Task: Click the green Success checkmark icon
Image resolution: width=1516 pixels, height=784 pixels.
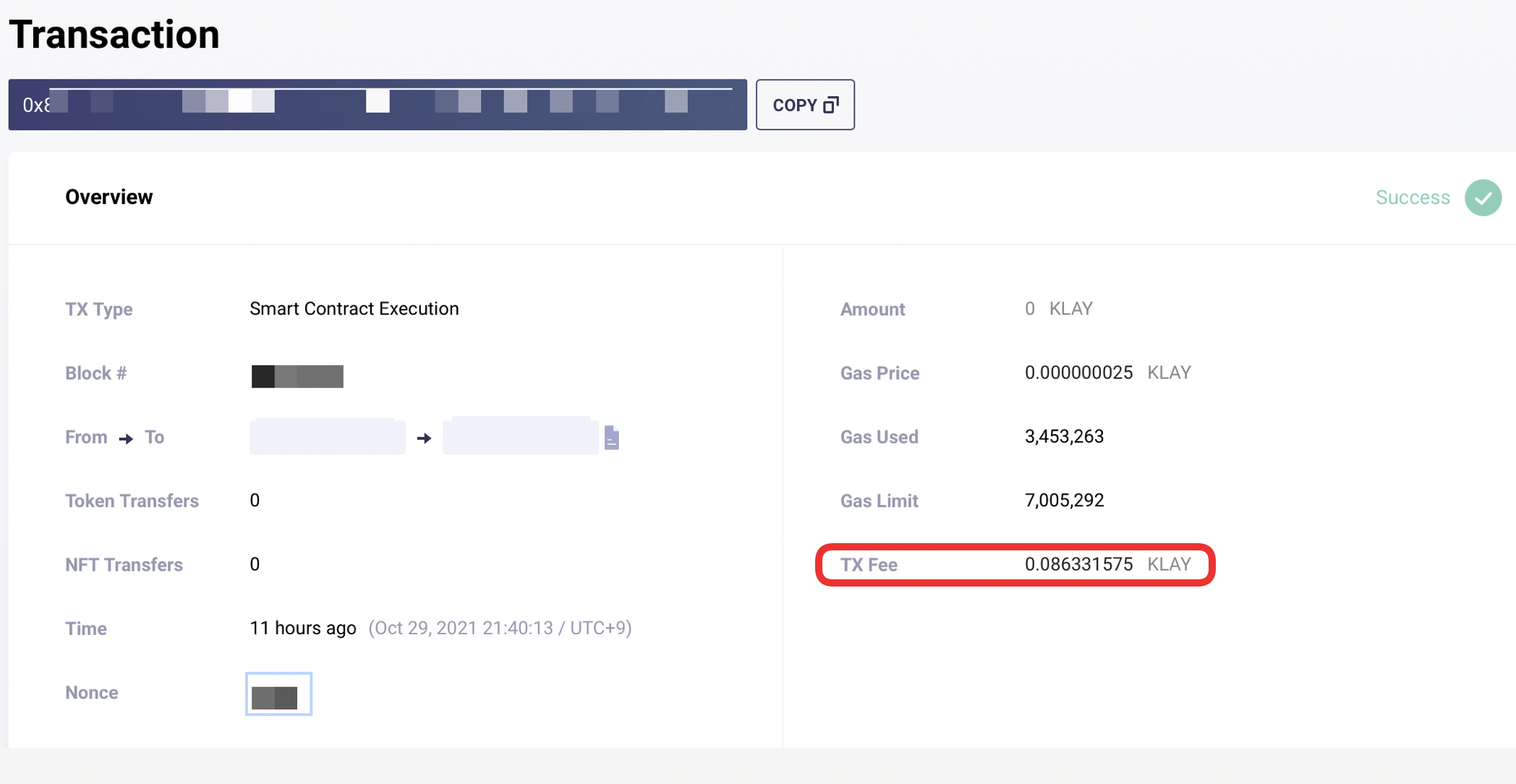Action: click(1483, 197)
